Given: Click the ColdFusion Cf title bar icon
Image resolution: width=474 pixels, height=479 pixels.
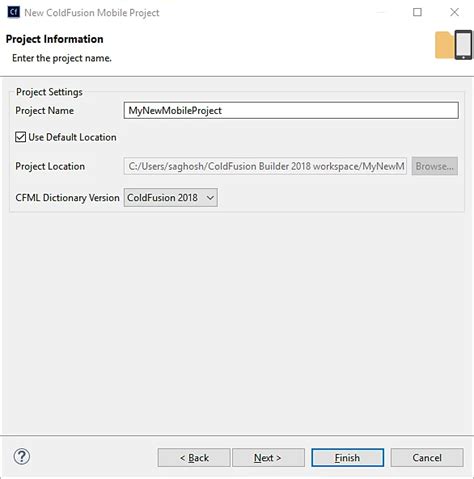Looking at the screenshot, I should pos(13,12).
